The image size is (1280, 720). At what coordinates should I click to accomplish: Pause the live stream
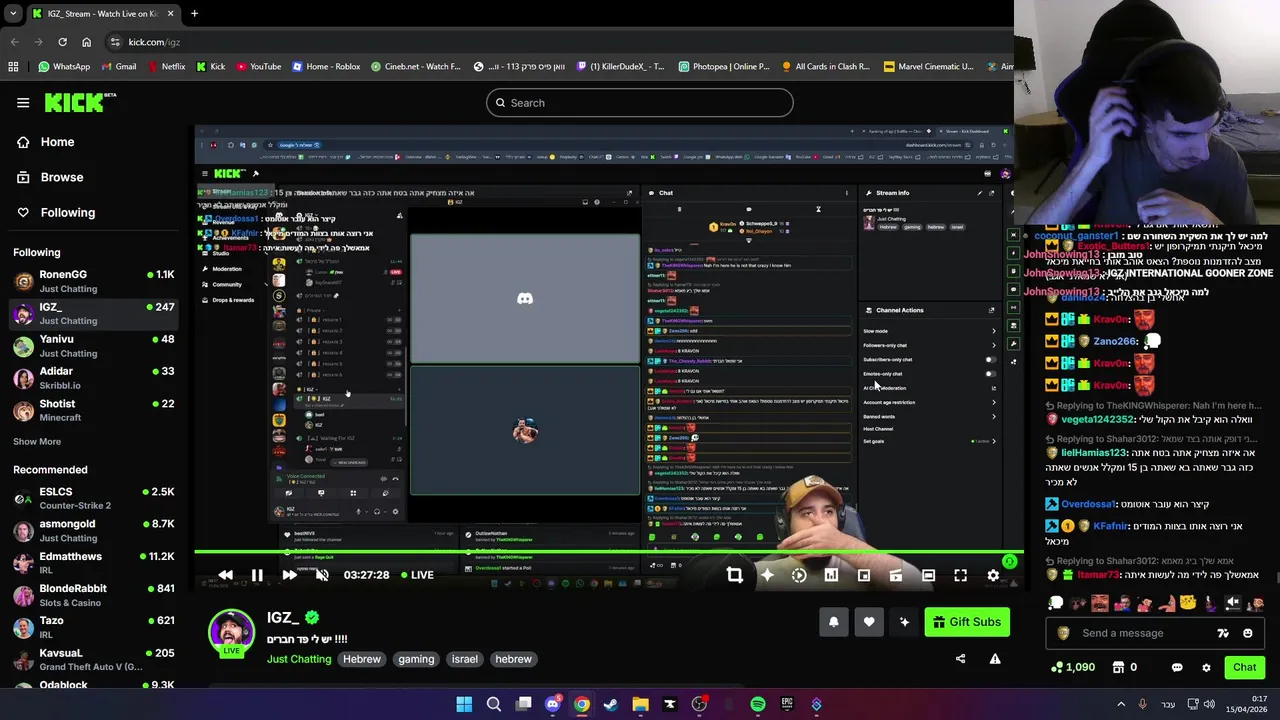point(257,575)
